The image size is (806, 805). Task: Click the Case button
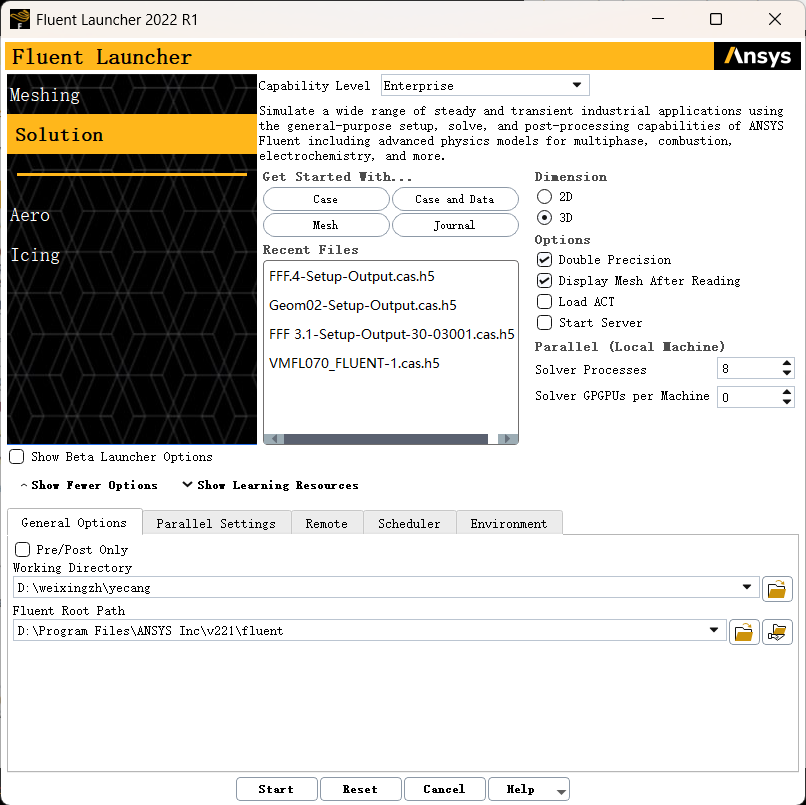pyautogui.click(x=326, y=199)
